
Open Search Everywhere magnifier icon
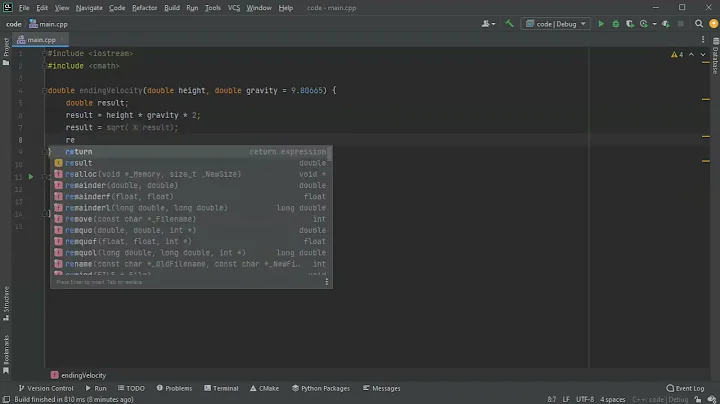point(698,24)
